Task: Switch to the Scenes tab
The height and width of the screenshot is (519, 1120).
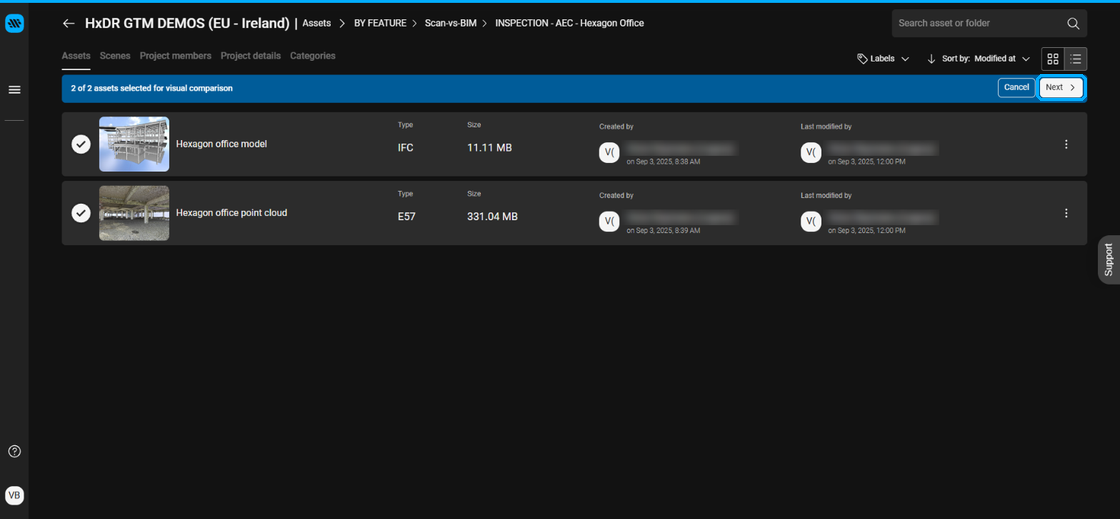Action: click(115, 56)
